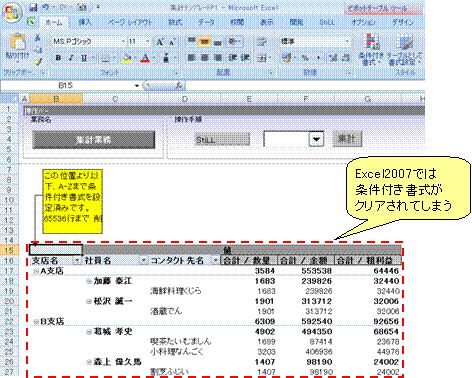Click the increase font size icon
The width and height of the screenshot is (472, 378).
point(160,42)
